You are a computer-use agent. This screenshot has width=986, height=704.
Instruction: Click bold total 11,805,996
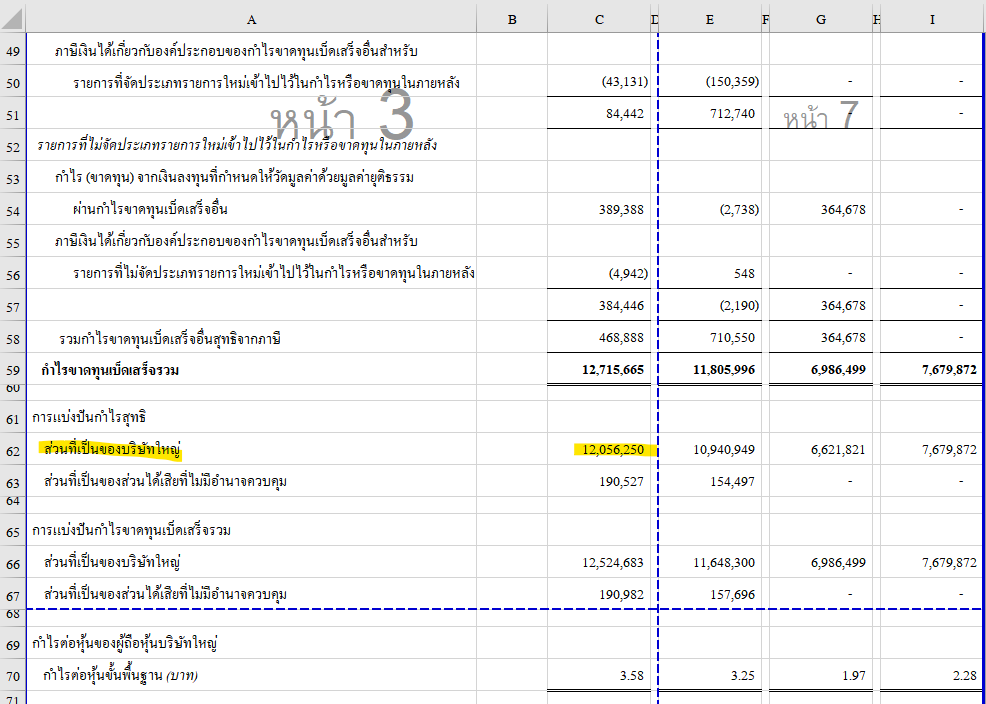(710, 370)
